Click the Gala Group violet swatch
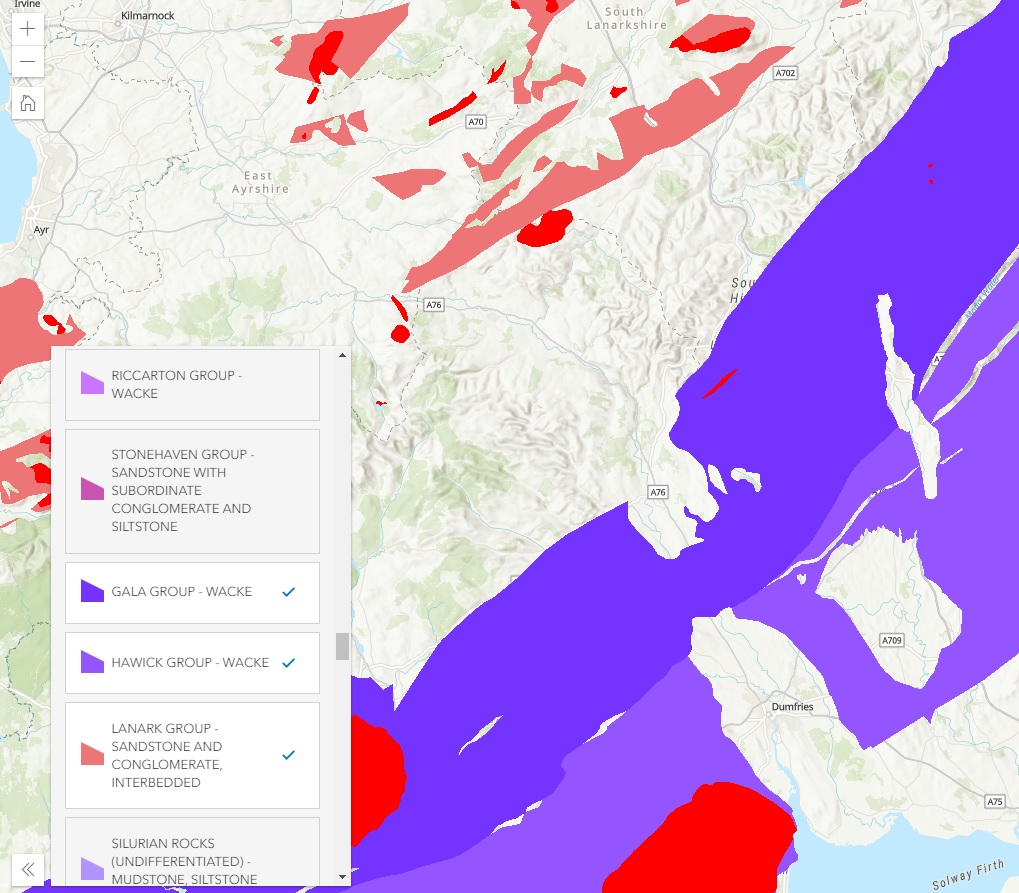Screen dimensions: 1019x893 [92, 591]
